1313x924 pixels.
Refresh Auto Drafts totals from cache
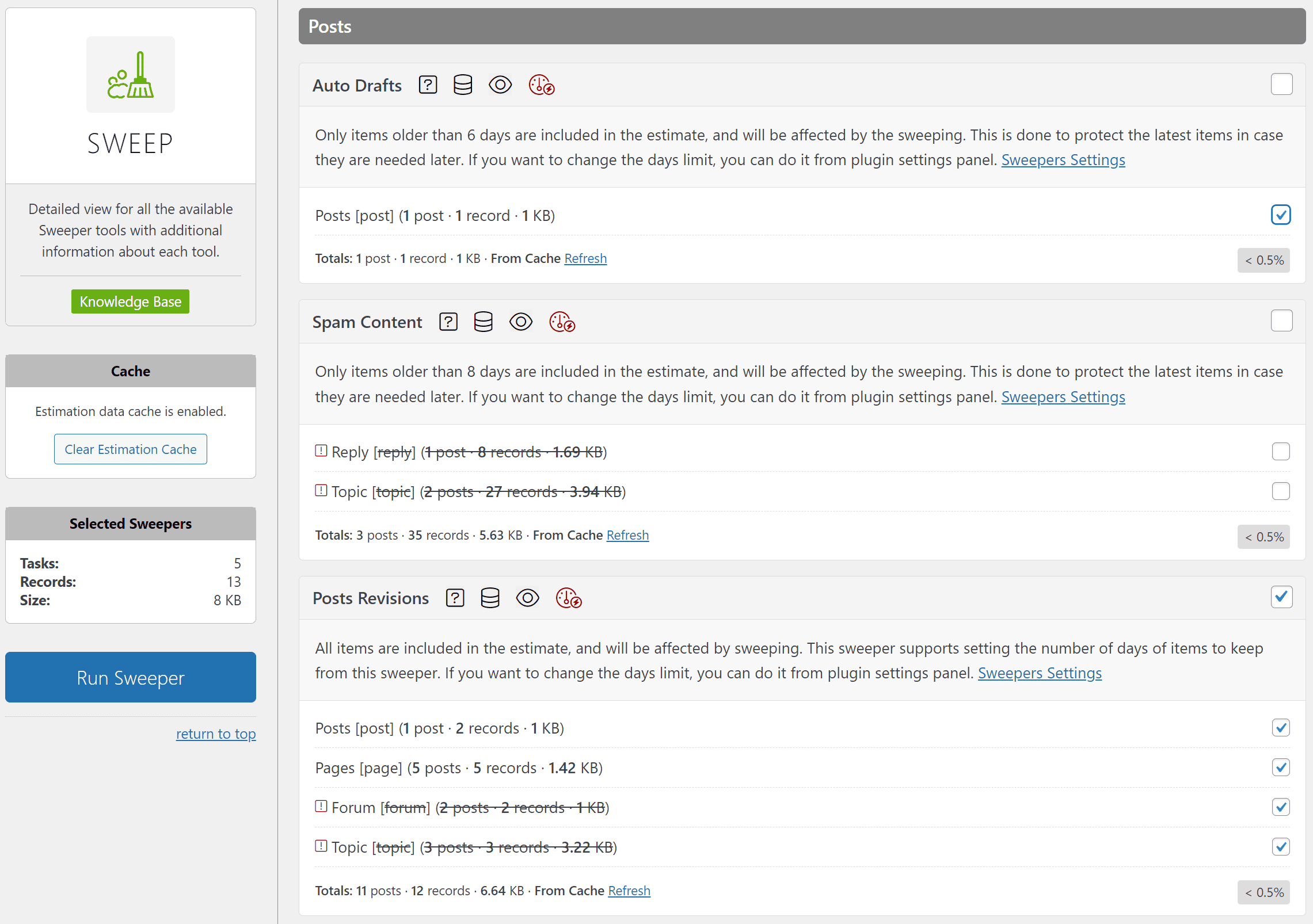[585, 259]
